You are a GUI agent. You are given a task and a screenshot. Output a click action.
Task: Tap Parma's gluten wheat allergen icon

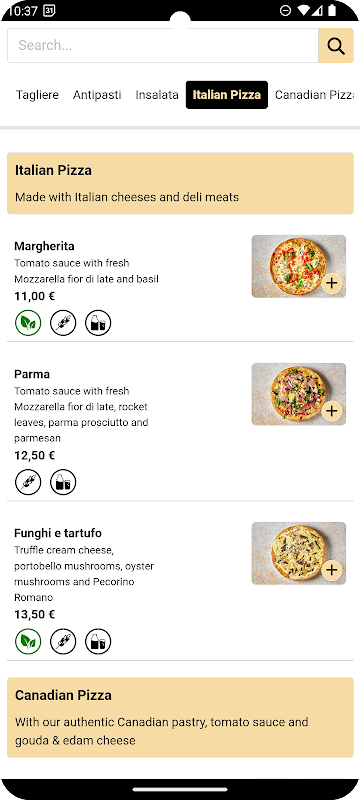point(28,482)
